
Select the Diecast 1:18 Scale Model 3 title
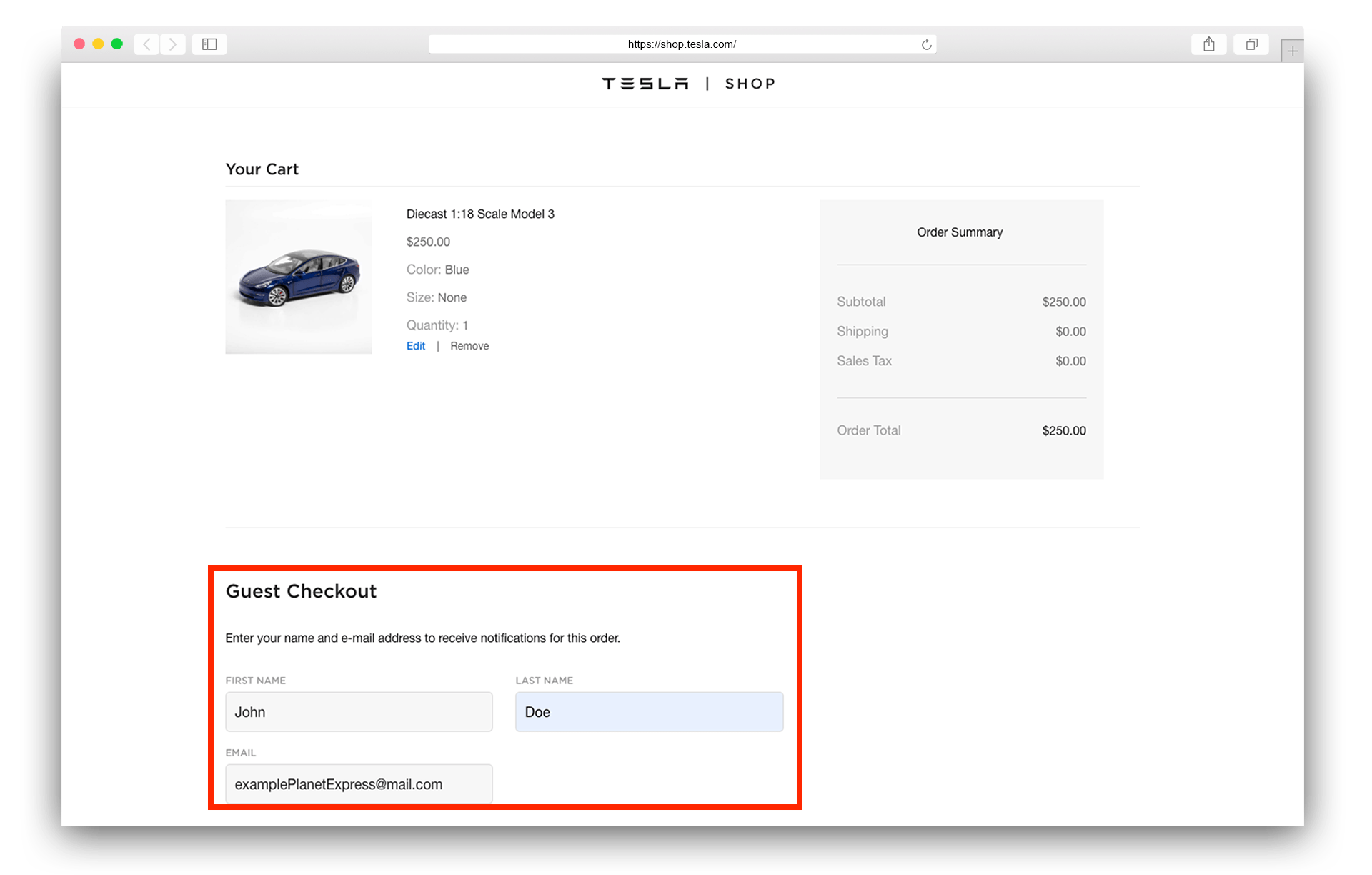[480, 214]
